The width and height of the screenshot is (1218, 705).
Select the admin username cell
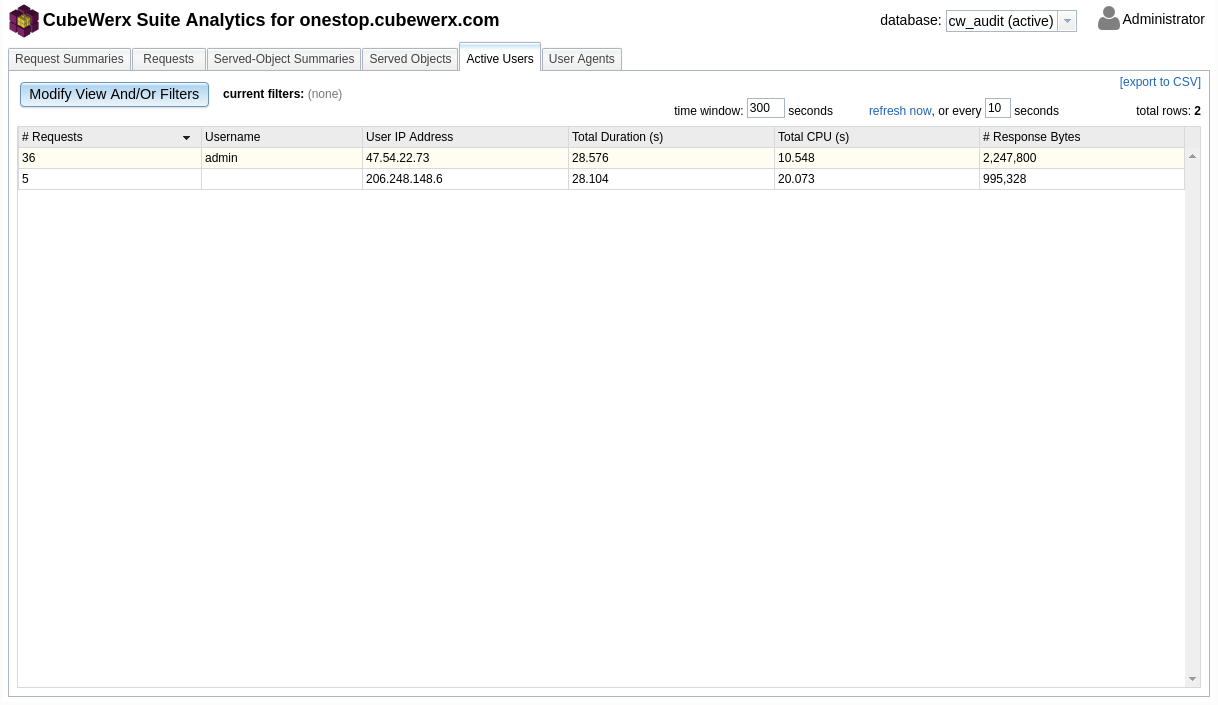coord(282,158)
